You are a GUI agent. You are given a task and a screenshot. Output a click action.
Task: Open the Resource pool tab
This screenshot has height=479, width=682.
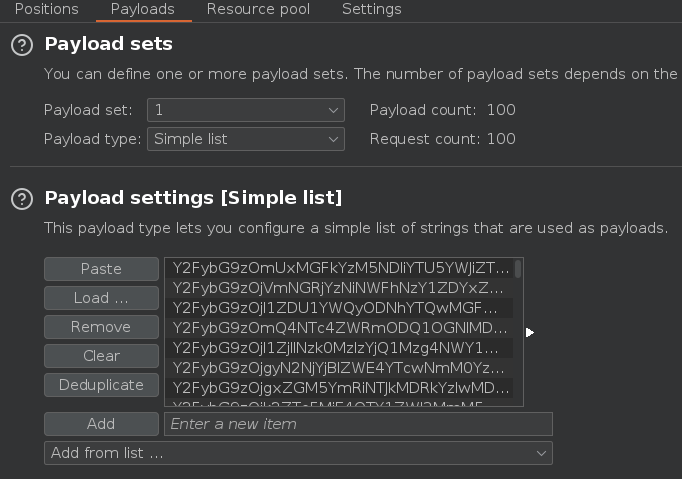point(258,9)
